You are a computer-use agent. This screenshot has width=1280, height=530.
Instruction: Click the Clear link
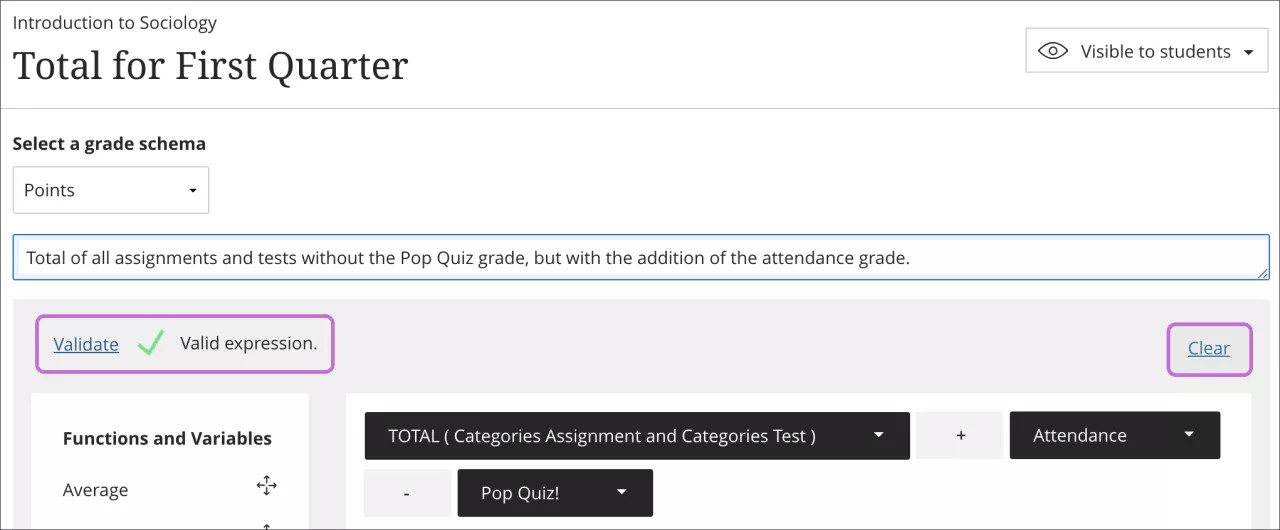pos(1208,348)
